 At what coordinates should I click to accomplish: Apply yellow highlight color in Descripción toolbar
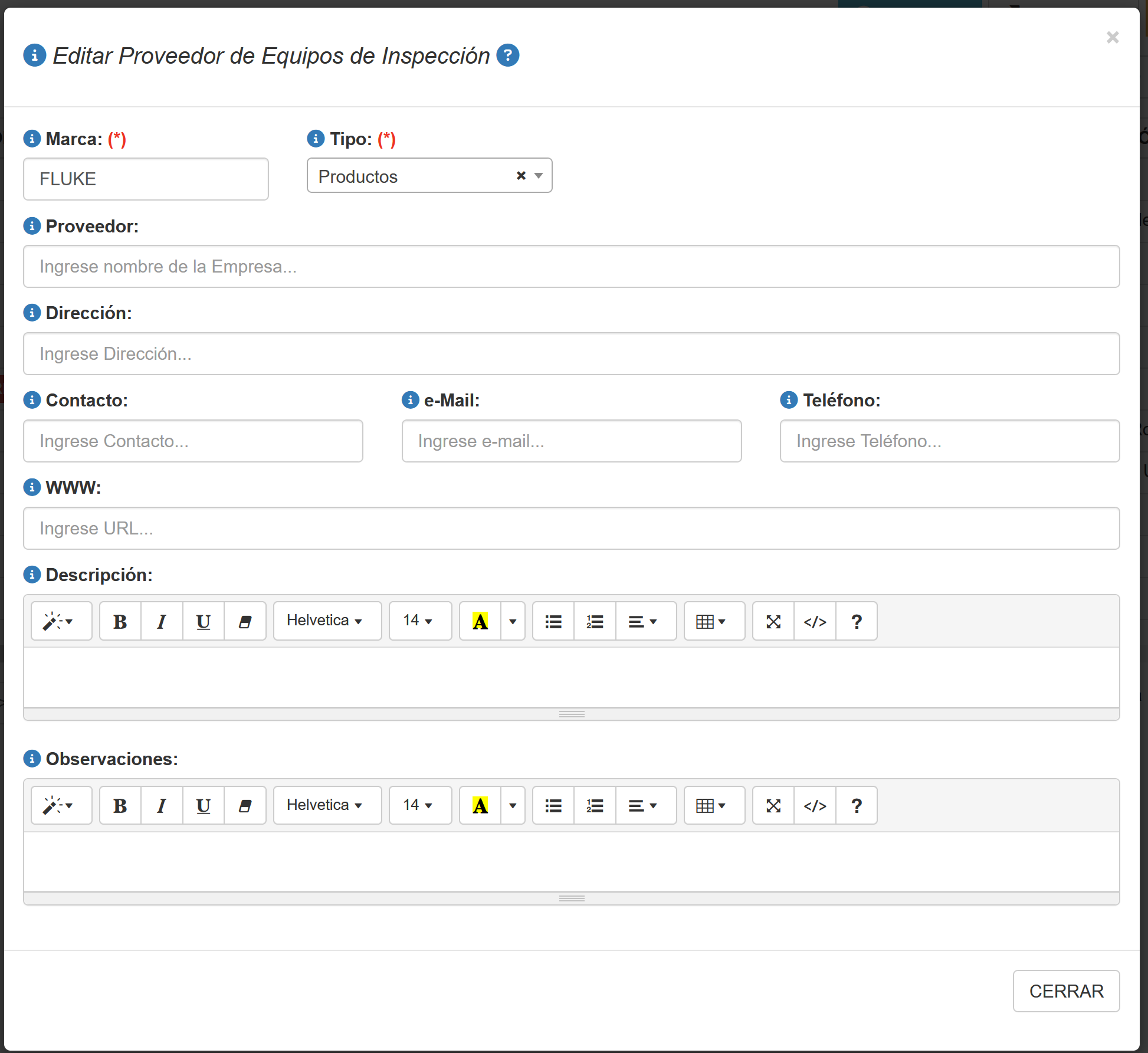[x=480, y=621]
